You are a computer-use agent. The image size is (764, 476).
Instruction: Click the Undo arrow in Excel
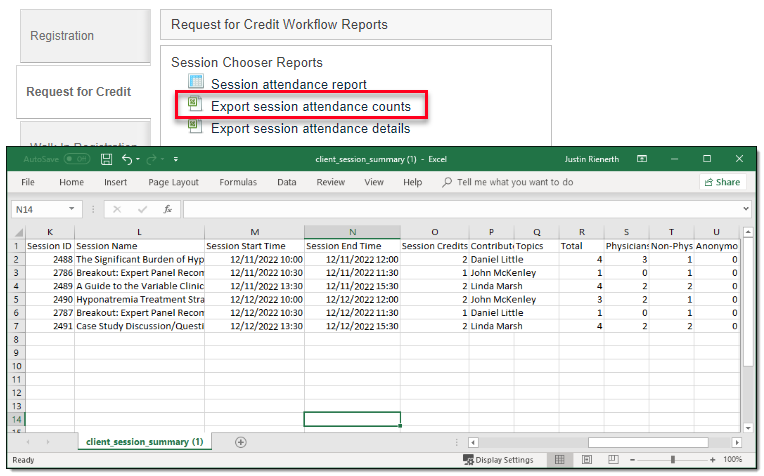(127, 159)
